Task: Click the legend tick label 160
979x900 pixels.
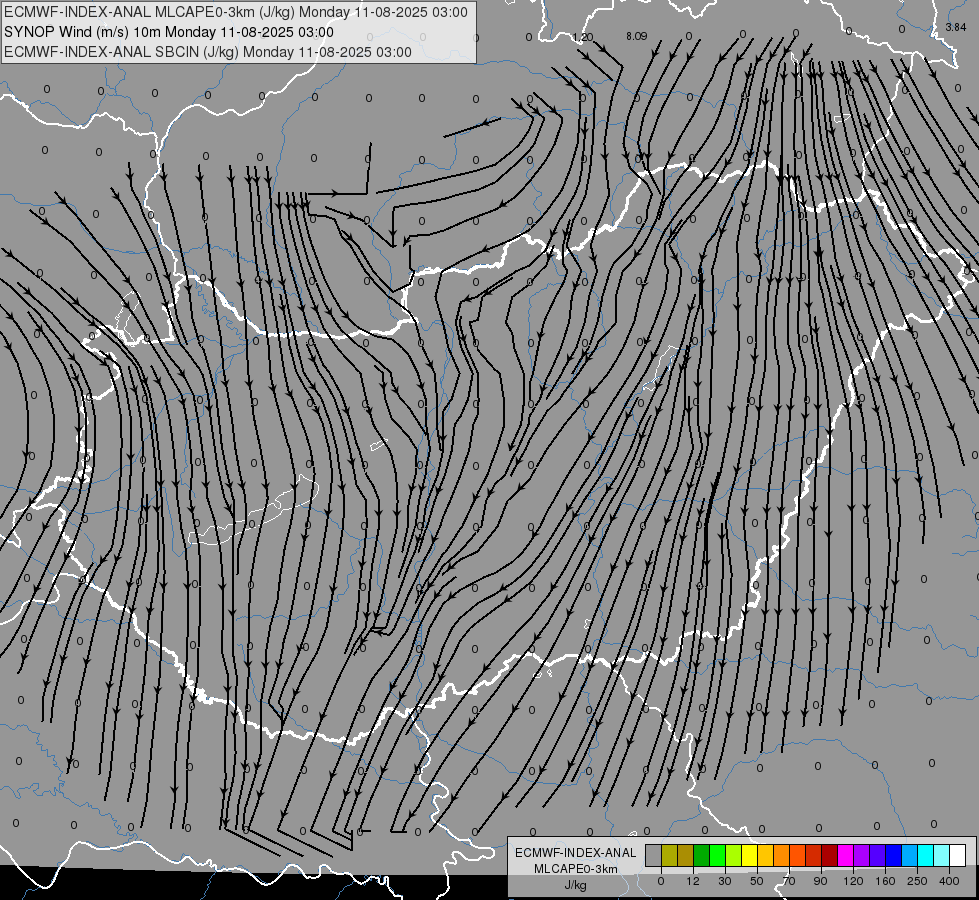Action: (x=885, y=881)
